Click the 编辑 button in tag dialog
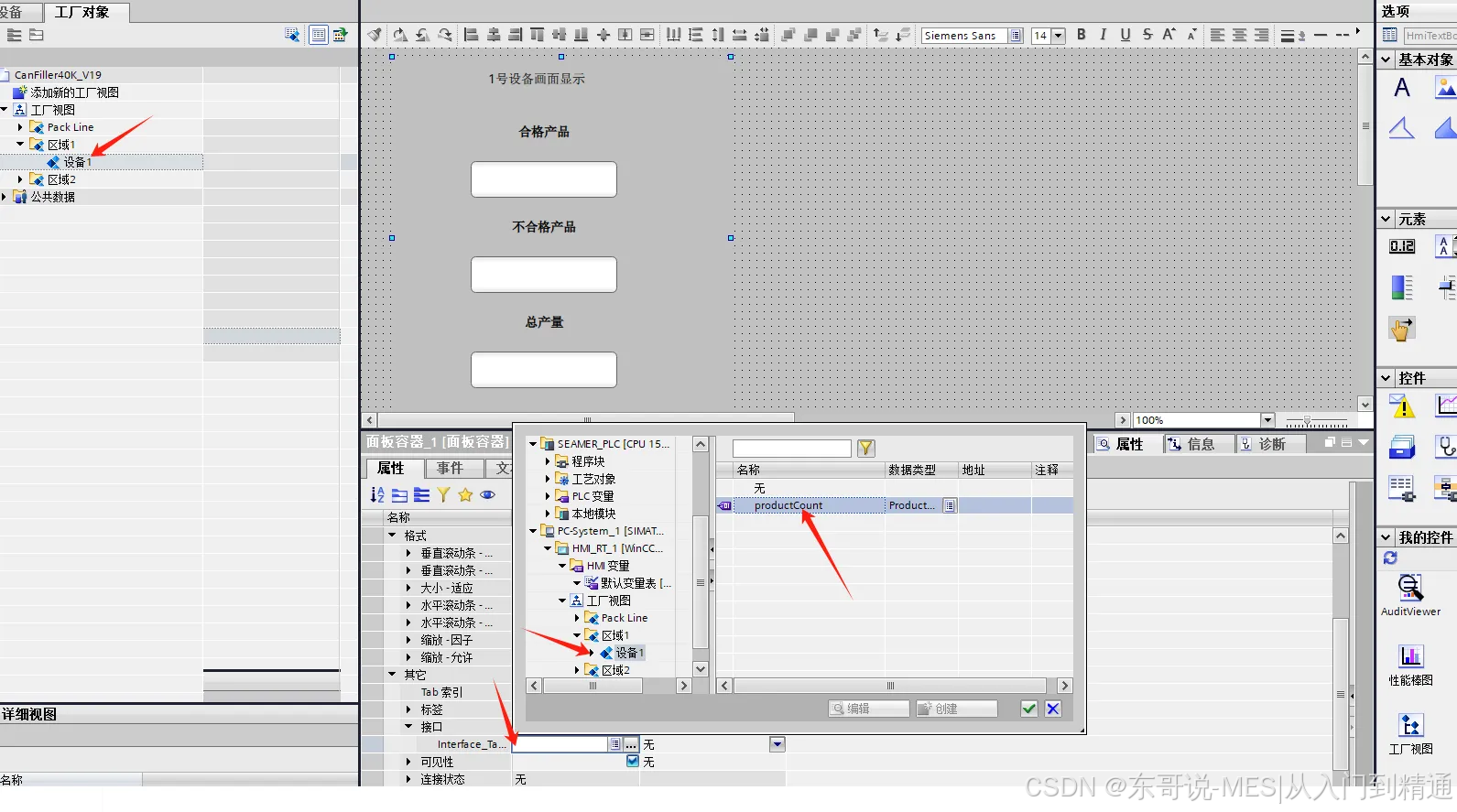This screenshot has height=812, width=1457. tap(869, 709)
